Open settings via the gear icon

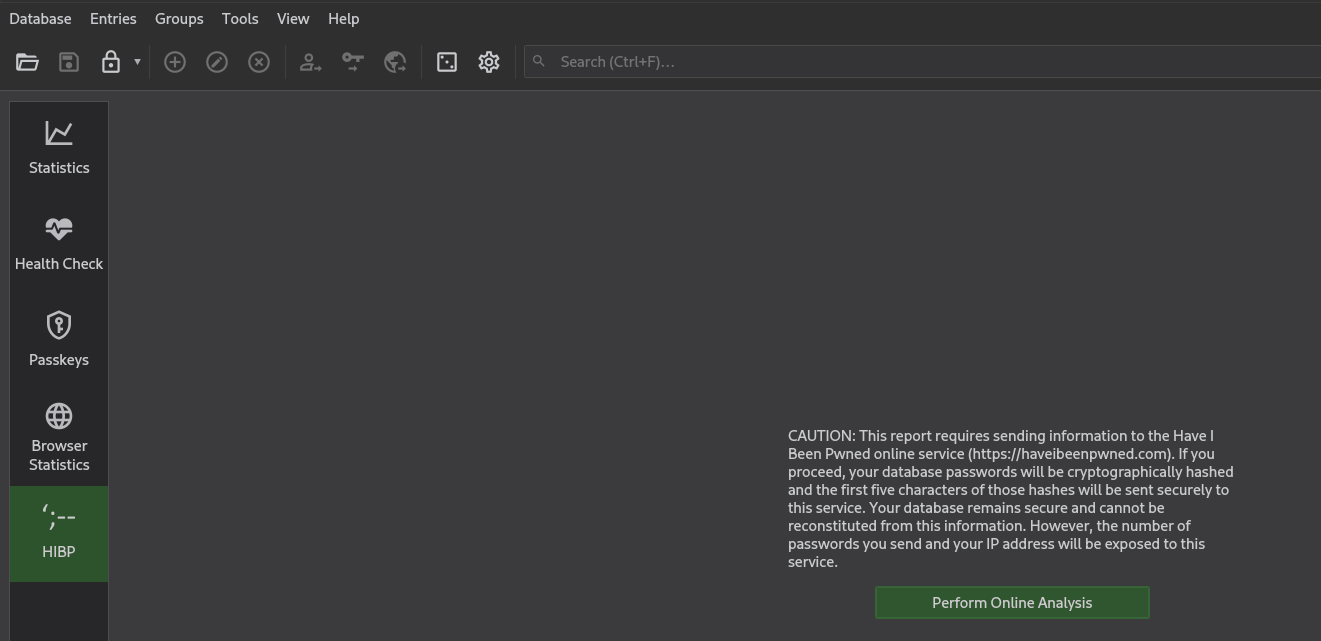[x=489, y=62]
